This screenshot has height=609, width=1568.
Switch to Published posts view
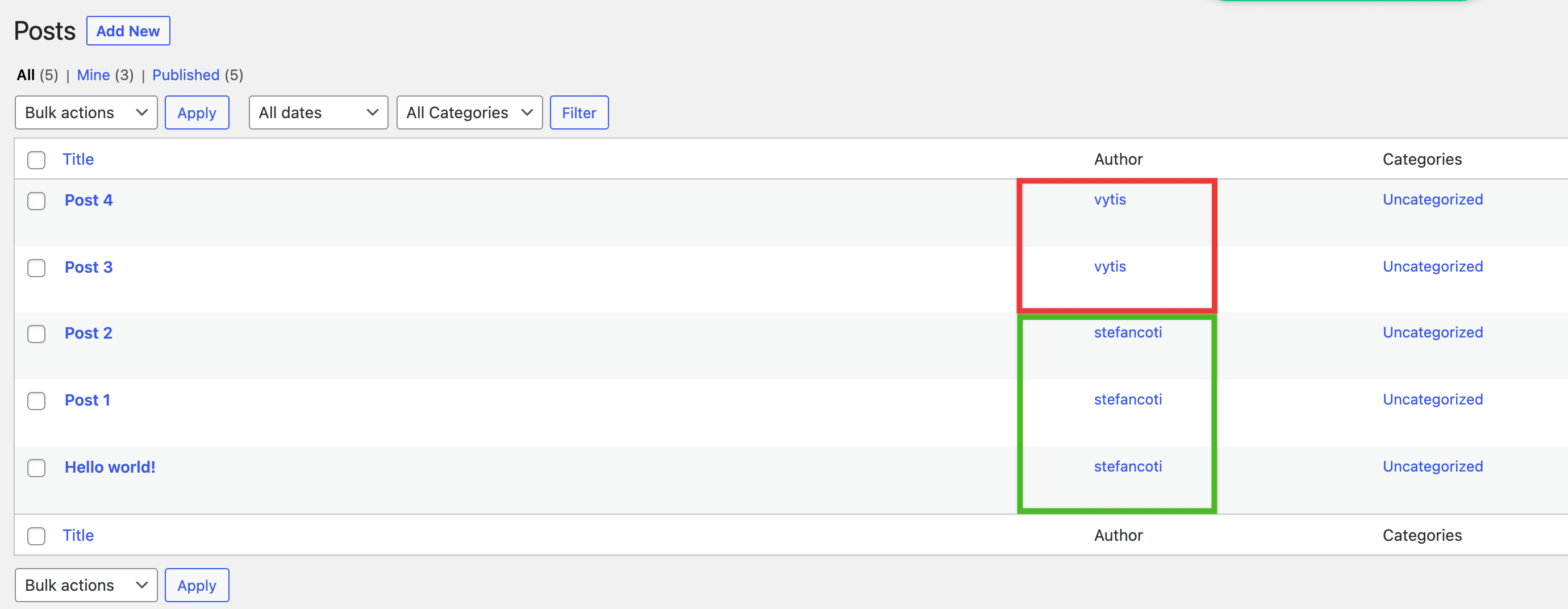[x=186, y=75]
